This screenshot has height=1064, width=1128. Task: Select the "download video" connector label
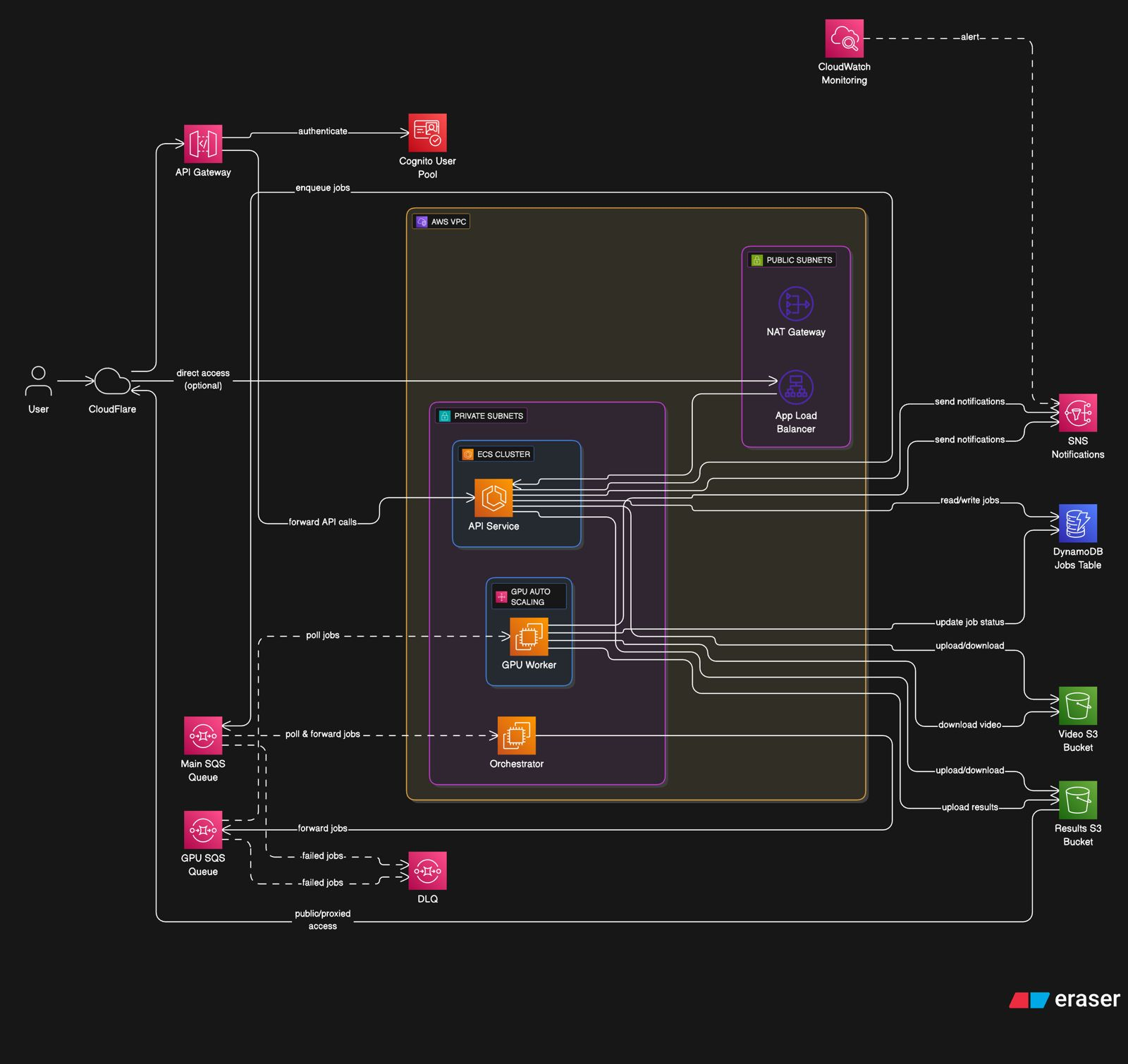[x=970, y=725]
